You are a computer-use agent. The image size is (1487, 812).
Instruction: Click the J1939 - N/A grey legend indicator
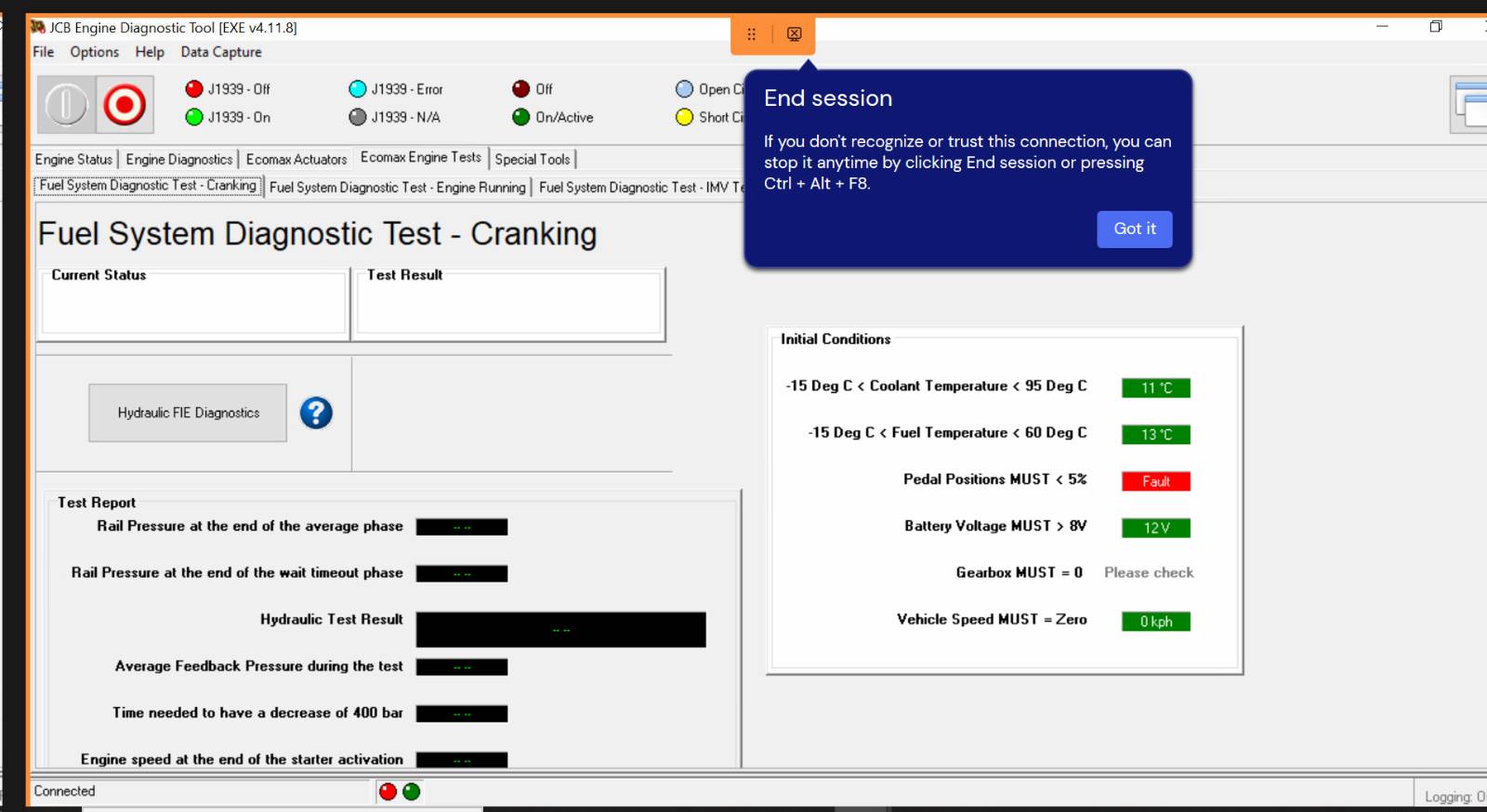coord(357,117)
